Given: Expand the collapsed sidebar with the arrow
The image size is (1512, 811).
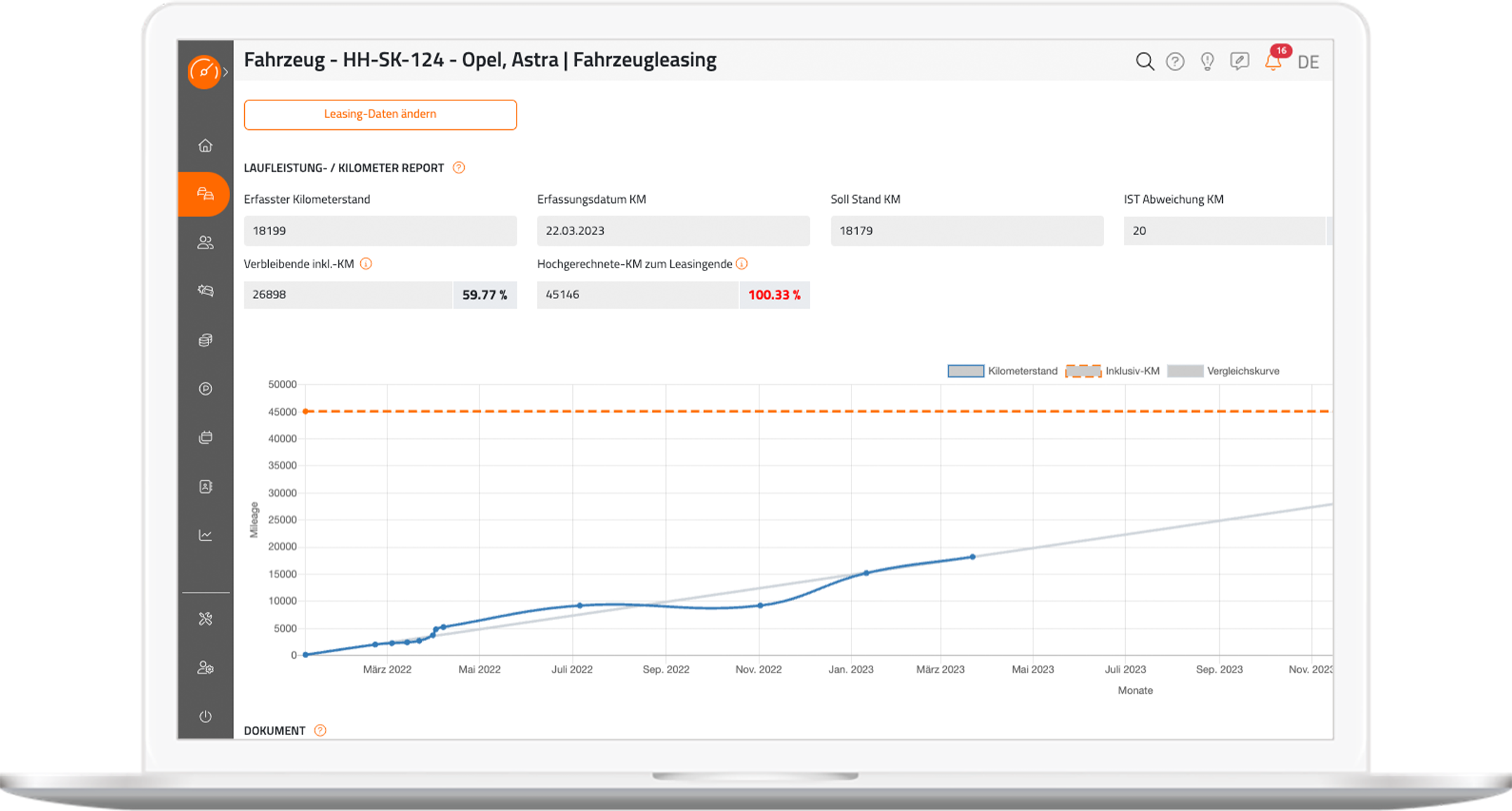Looking at the screenshot, I should [x=226, y=70].
